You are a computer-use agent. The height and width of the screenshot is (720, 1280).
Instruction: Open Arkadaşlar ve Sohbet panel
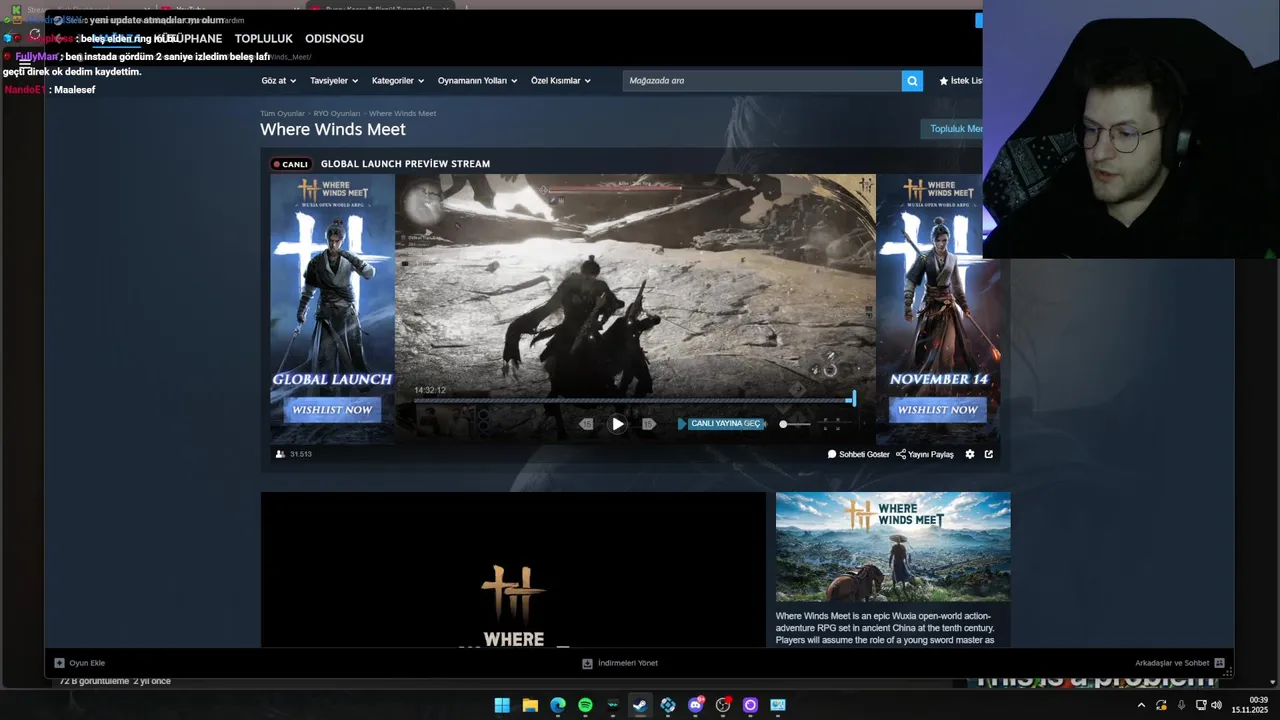click(x=1180, y=663)
